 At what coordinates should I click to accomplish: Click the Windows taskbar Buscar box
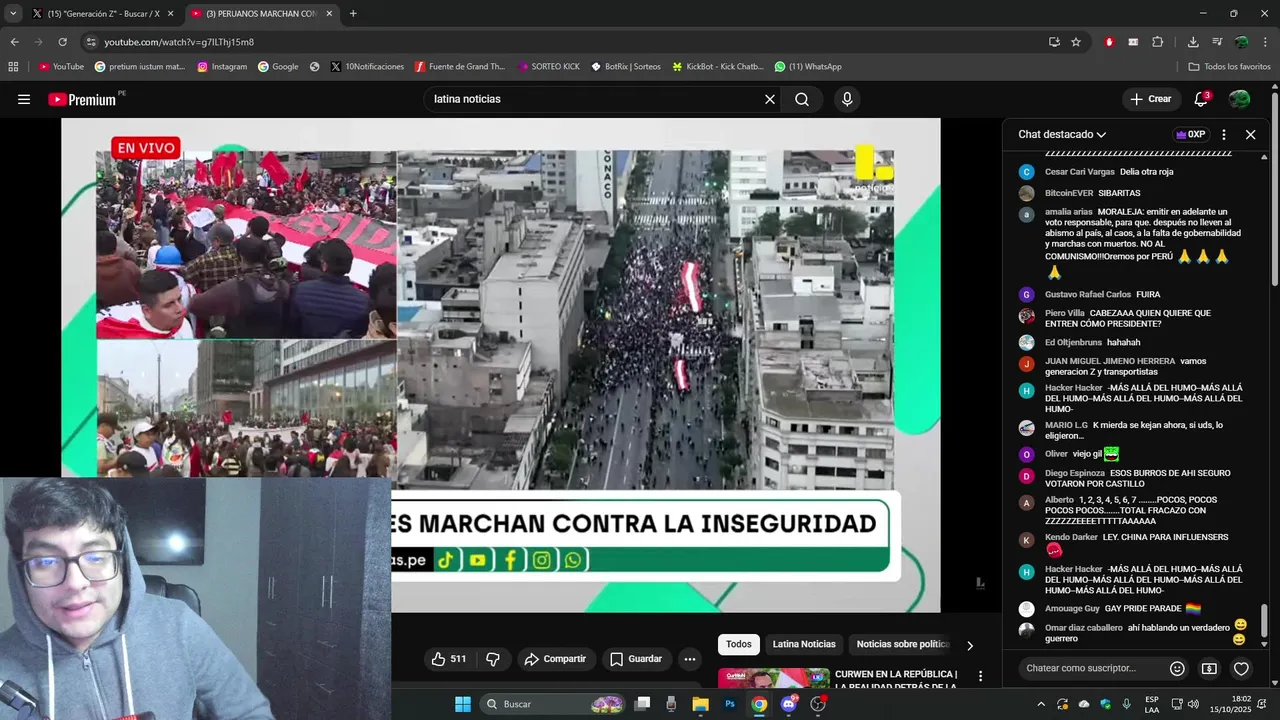(x=554, y=704)
